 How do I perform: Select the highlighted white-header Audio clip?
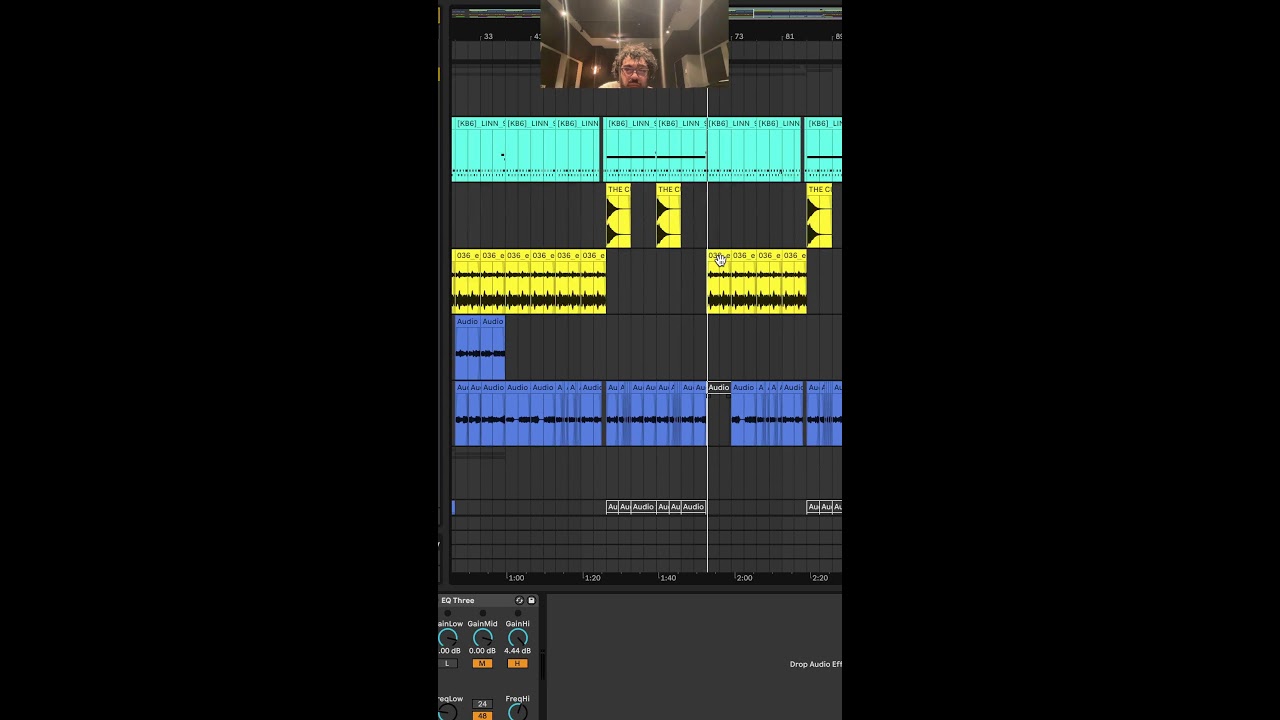[x=719, y=388]
